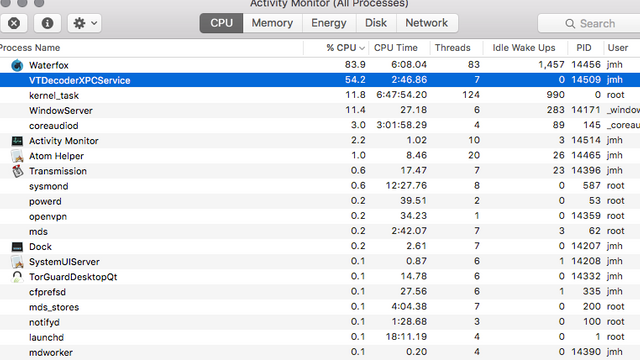Screen dimensions: 640x360
Task: Sort by Process Name column
Action: point(151,48)
